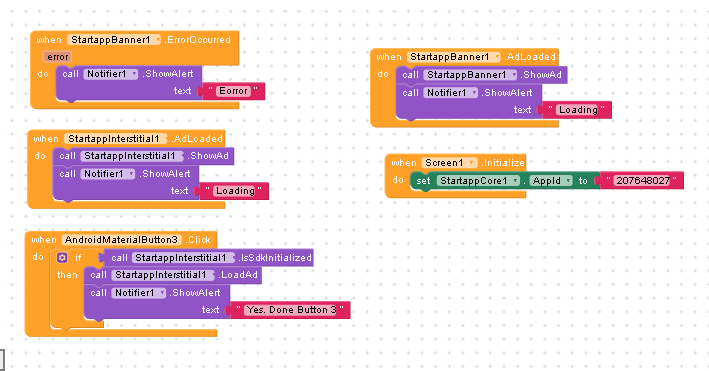The image size is (709, 371).
Task: Click "Loading" text in StartappBanner1 AdLoaded block
Action: (578, 110)
